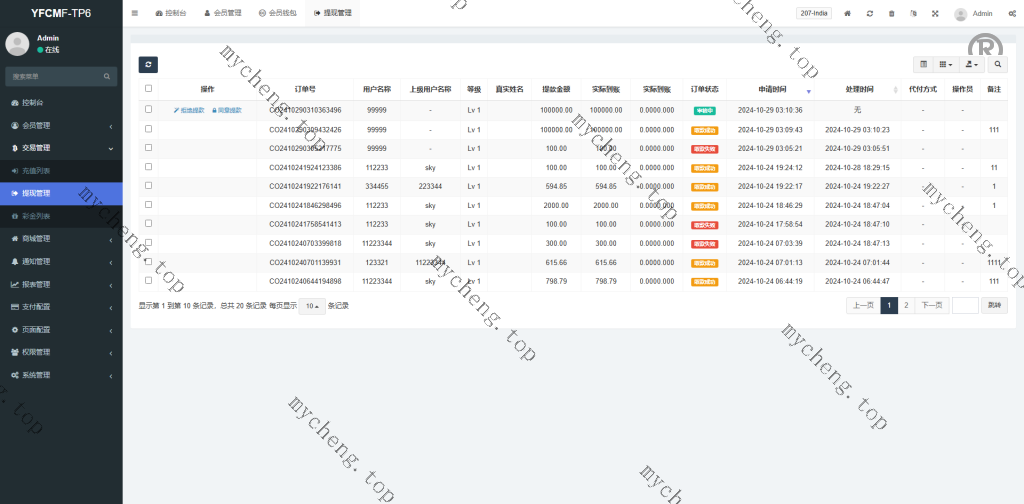The height and width of the screenshot is (504, 1024).
Task: Open the export data dropdown
Action: (x=970, y=64)
